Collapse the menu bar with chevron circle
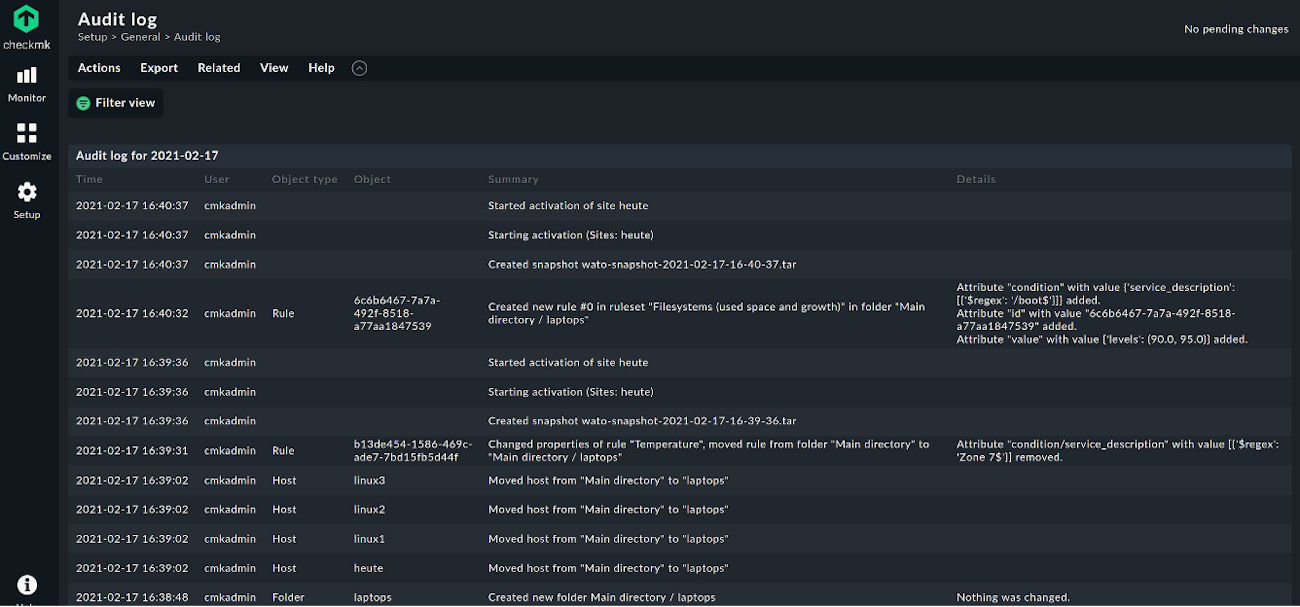This screenshot has width=1300, height=607. coord(360,68)
